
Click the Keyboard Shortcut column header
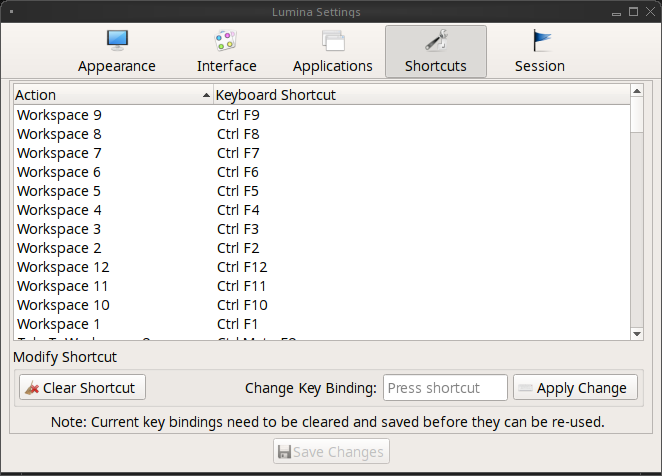[422, 95]
